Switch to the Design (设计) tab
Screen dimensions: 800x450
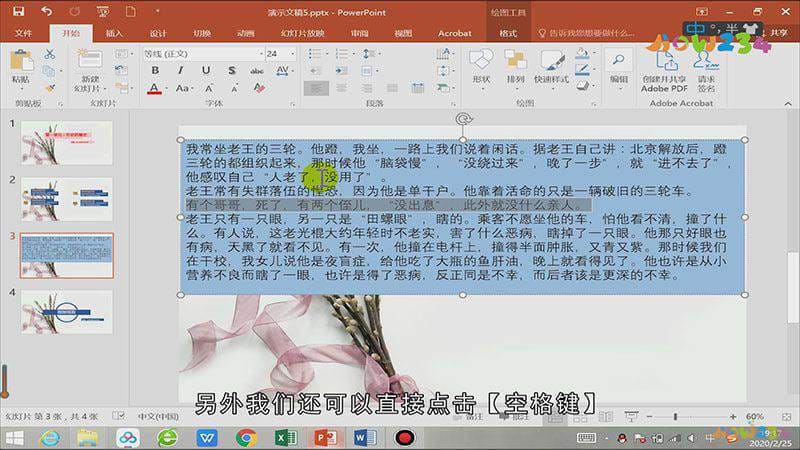pos(158,33)
